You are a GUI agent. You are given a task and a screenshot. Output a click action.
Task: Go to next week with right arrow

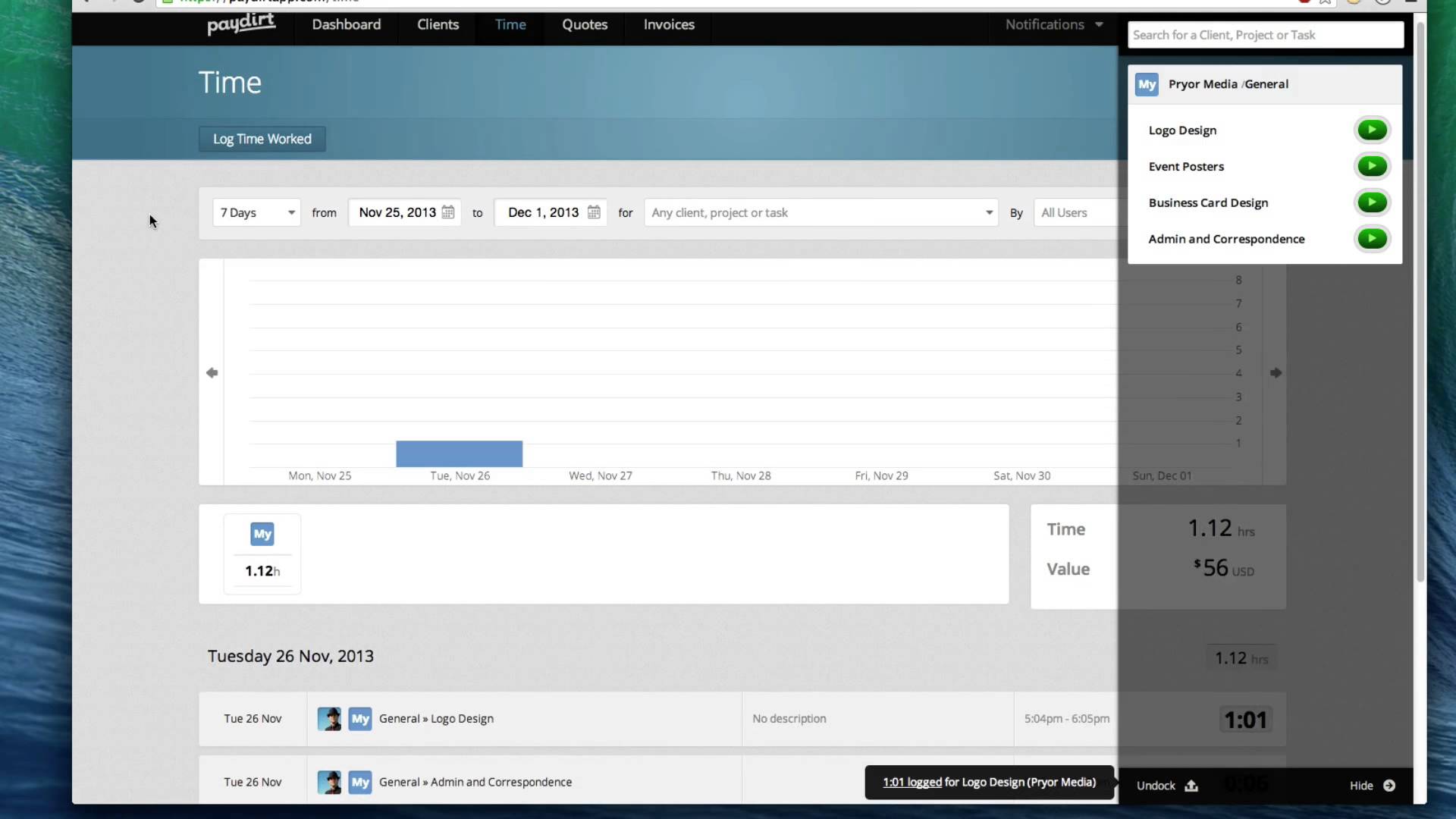tap(1276, 372)
